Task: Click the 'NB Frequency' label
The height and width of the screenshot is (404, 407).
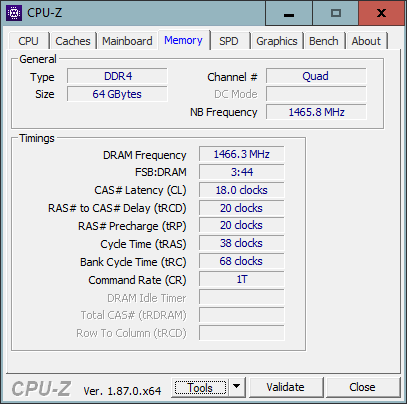Action: point(224,112)
